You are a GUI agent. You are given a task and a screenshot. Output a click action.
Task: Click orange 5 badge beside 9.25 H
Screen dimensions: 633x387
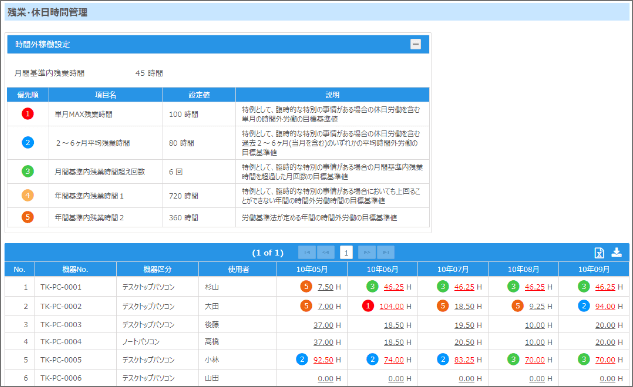tap(518, 306)
